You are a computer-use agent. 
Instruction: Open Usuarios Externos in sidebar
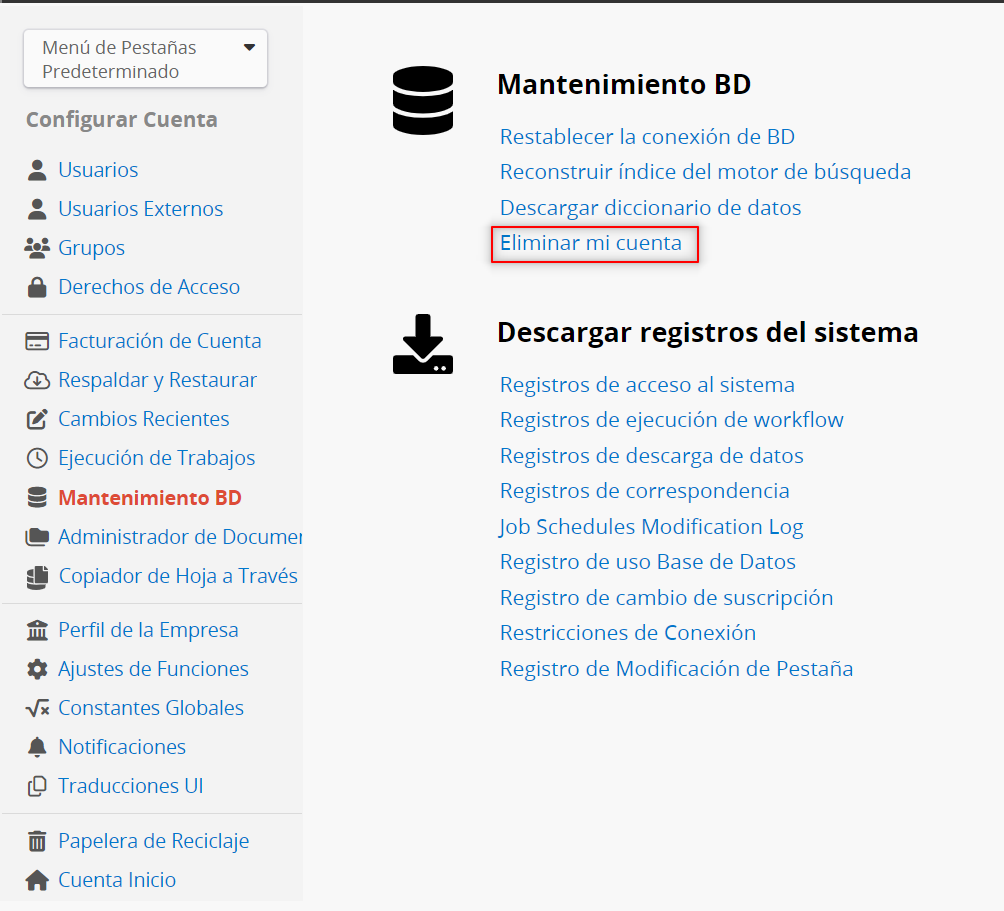point(140,209)
